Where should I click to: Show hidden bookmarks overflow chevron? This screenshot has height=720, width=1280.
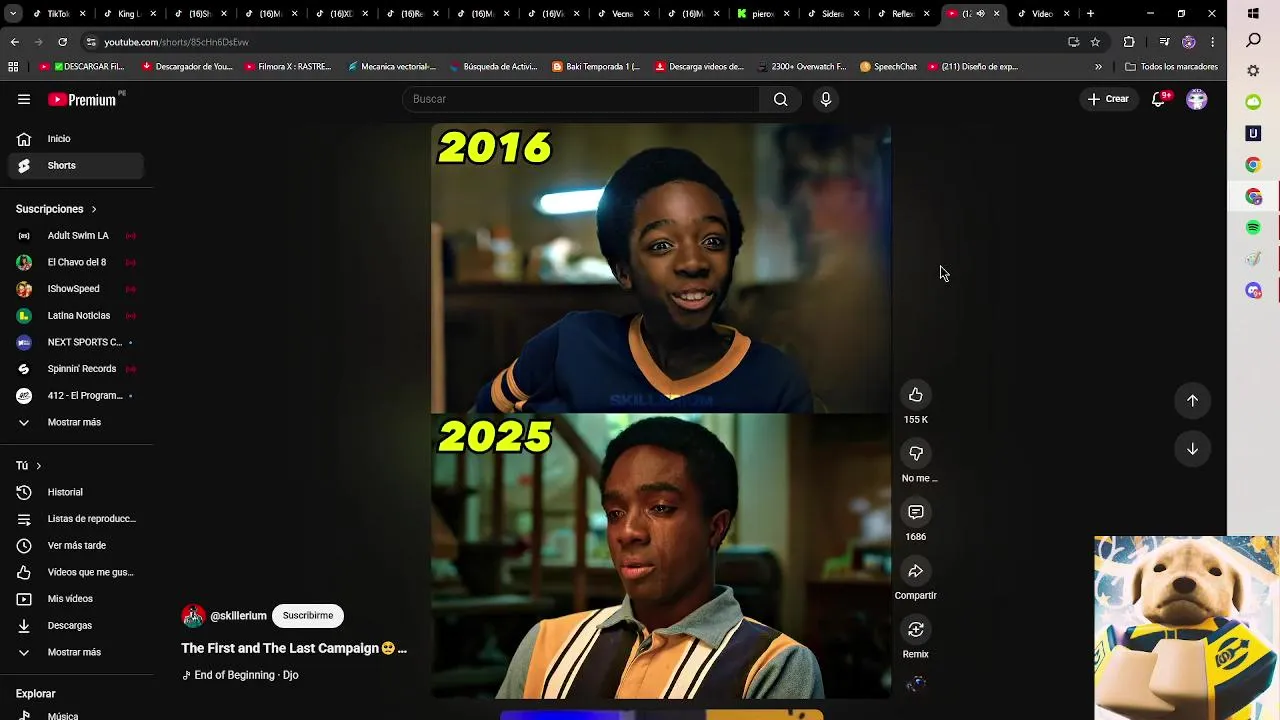[x=1098, y=67]
